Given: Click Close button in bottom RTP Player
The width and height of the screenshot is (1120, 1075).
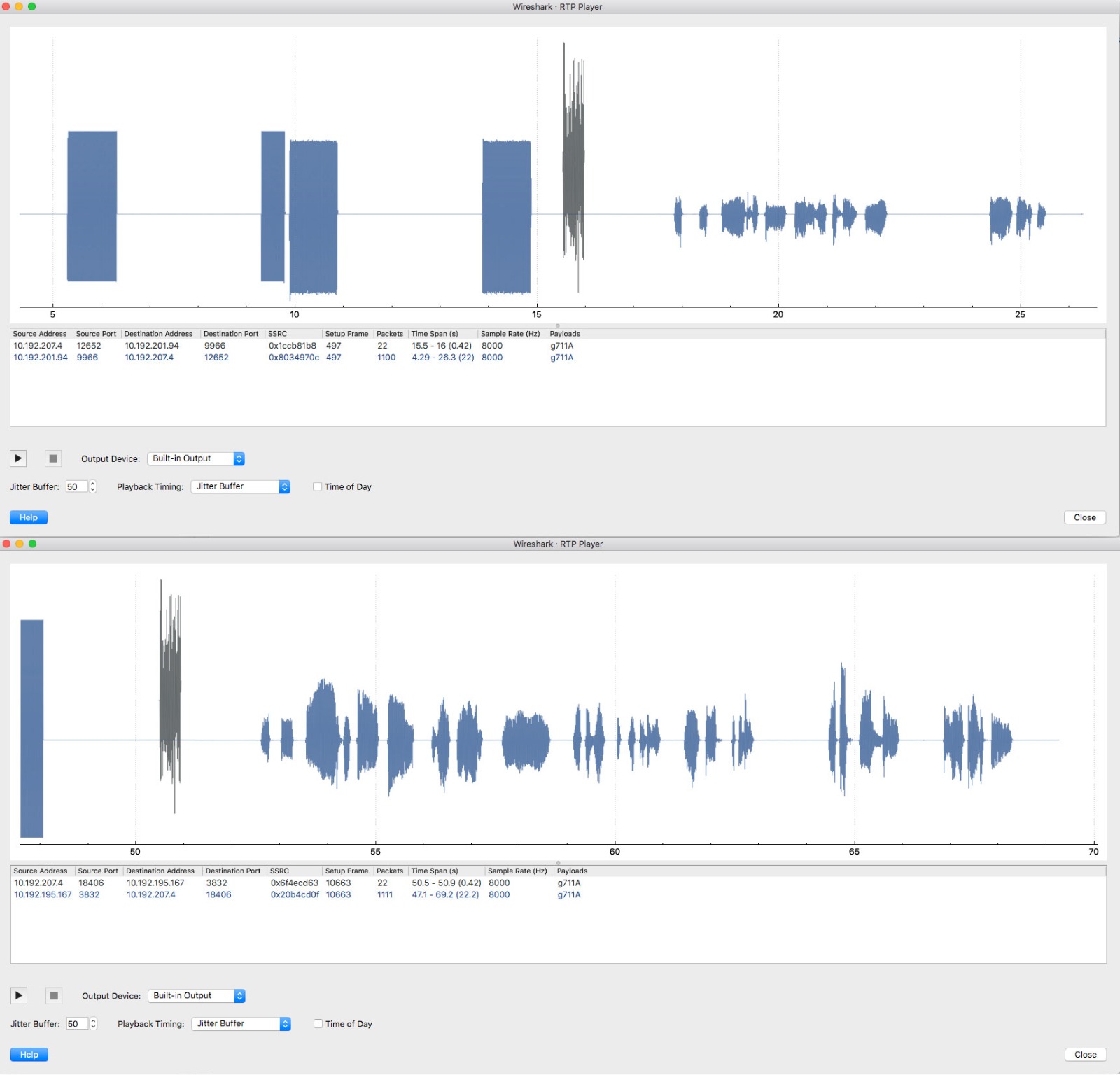Looking at the screenshot, I should (1086, 1054).
